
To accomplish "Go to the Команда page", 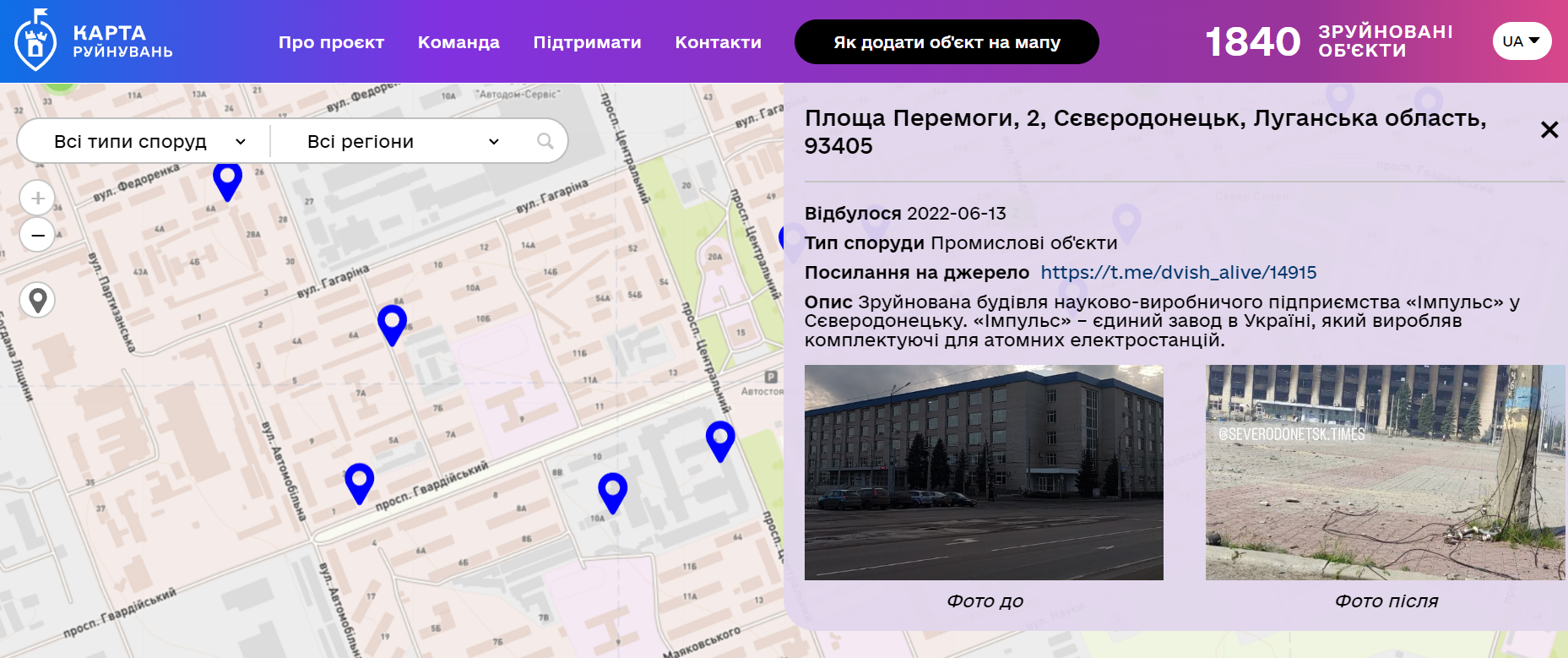I will point(458,42).
